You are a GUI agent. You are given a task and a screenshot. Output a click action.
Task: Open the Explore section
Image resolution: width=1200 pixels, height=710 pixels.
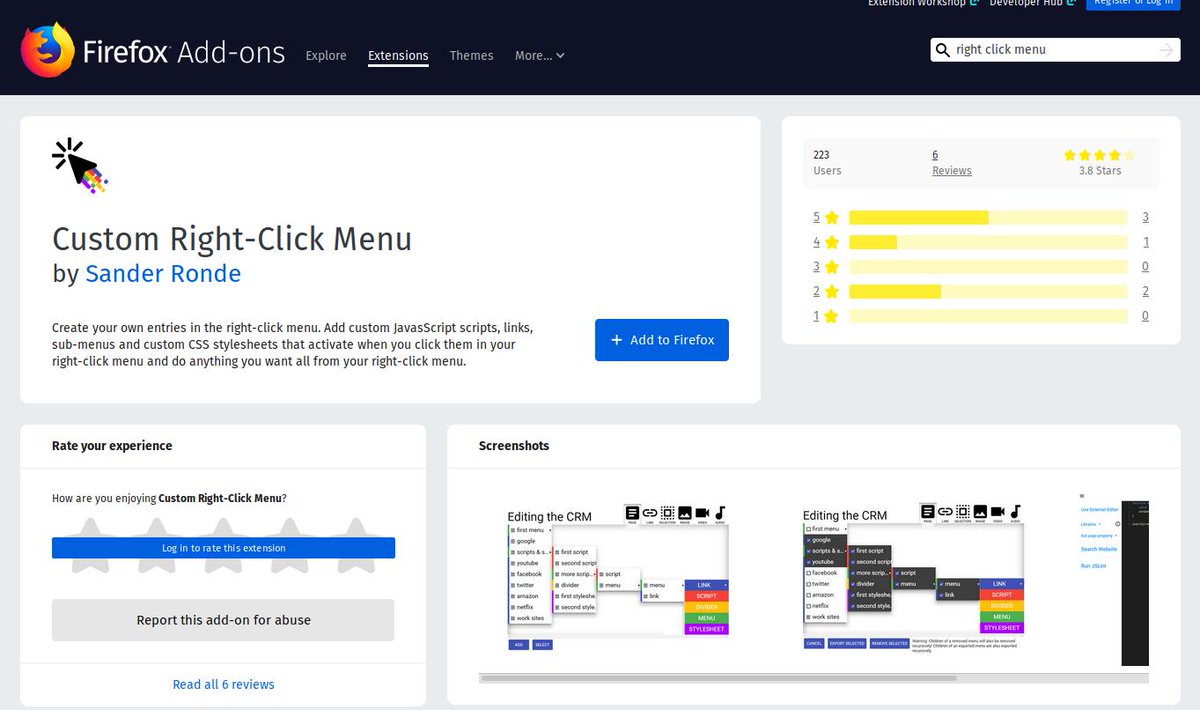pos(326,56)
